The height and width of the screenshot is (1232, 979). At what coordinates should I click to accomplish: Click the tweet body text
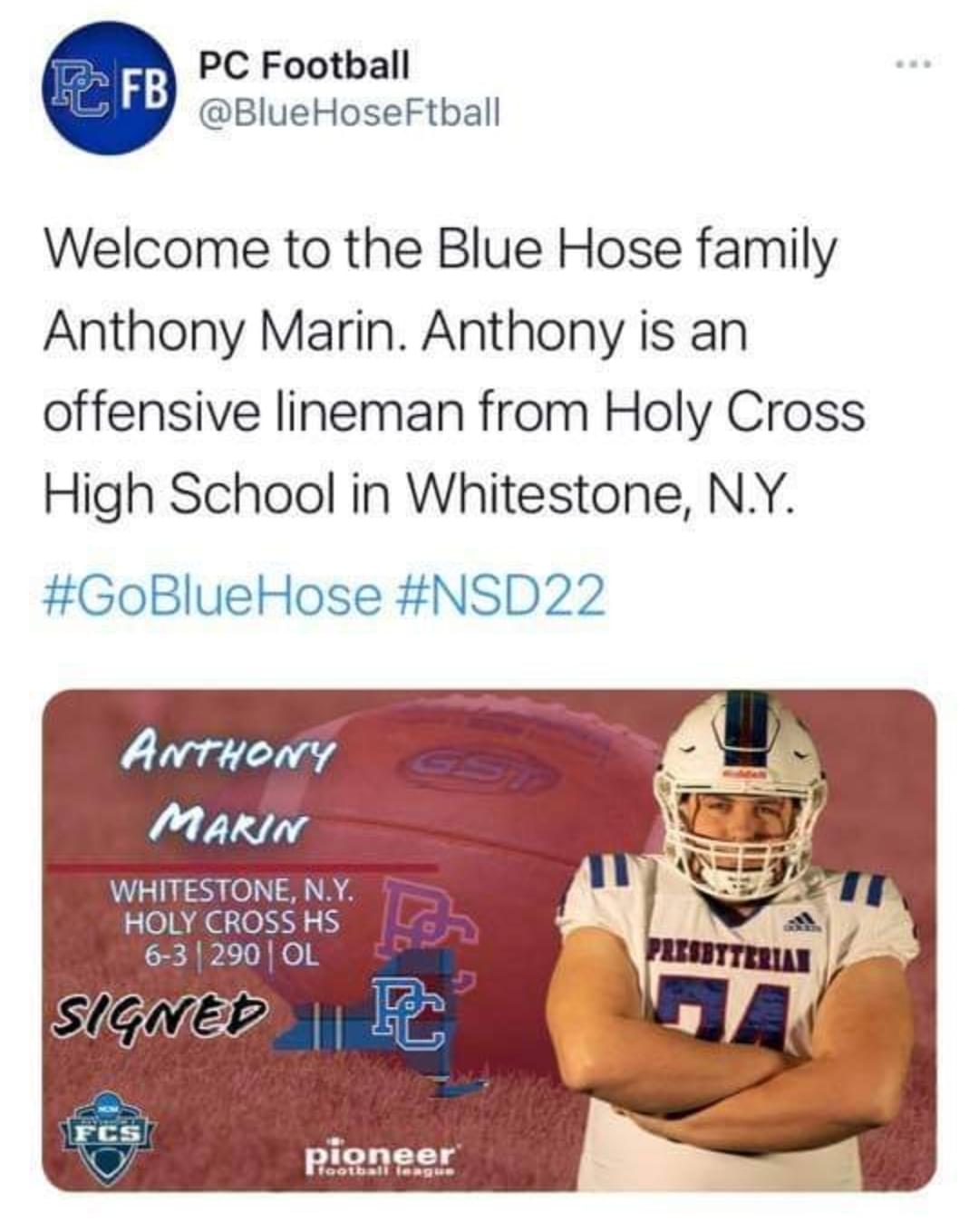tap(453, 372)
